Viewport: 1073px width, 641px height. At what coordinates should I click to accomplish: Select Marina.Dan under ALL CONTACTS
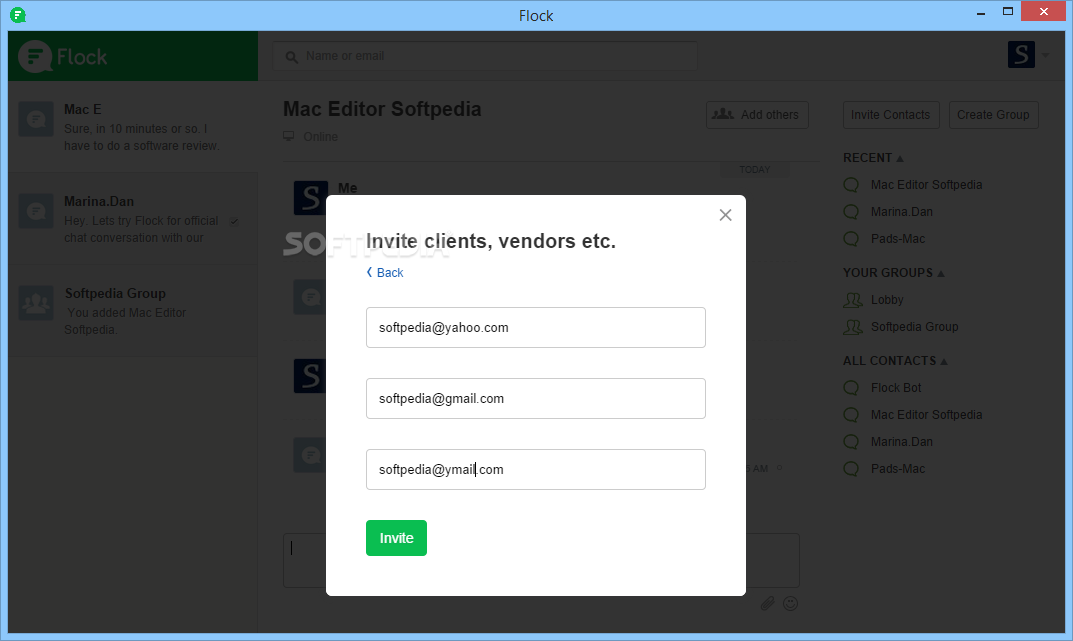(901, 442)
